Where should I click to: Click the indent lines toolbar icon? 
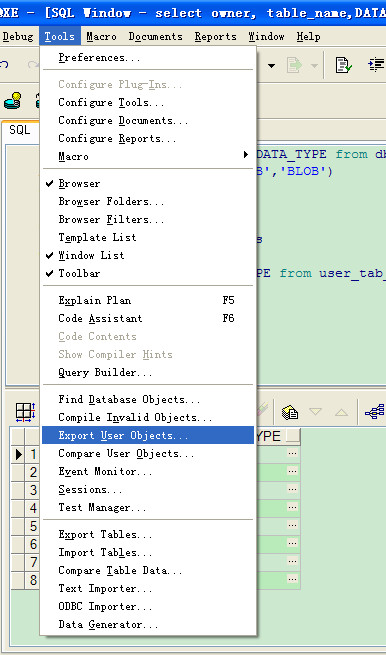coord(377,65)
